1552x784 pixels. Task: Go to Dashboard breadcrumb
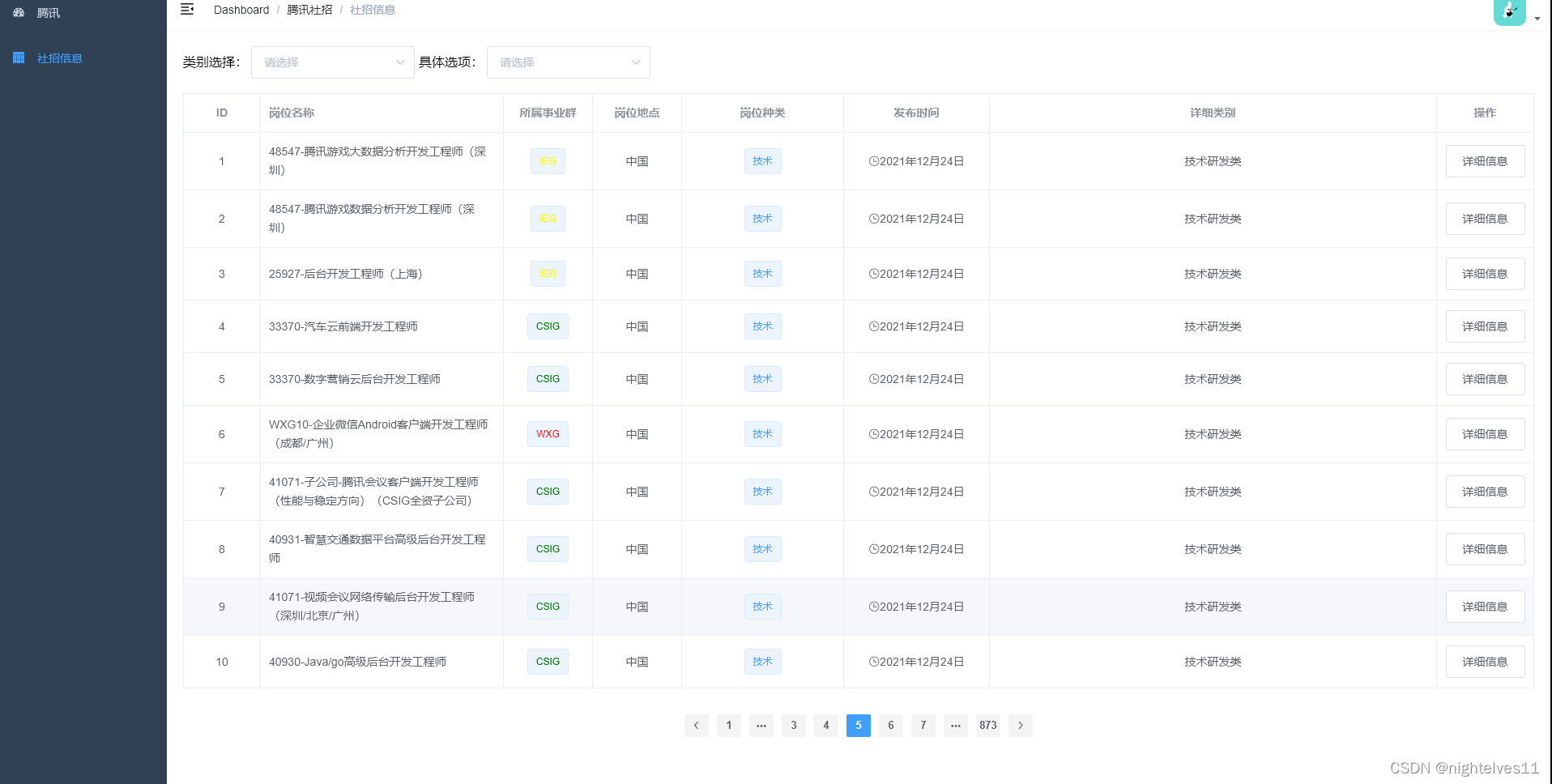click(x=241, y=10)
